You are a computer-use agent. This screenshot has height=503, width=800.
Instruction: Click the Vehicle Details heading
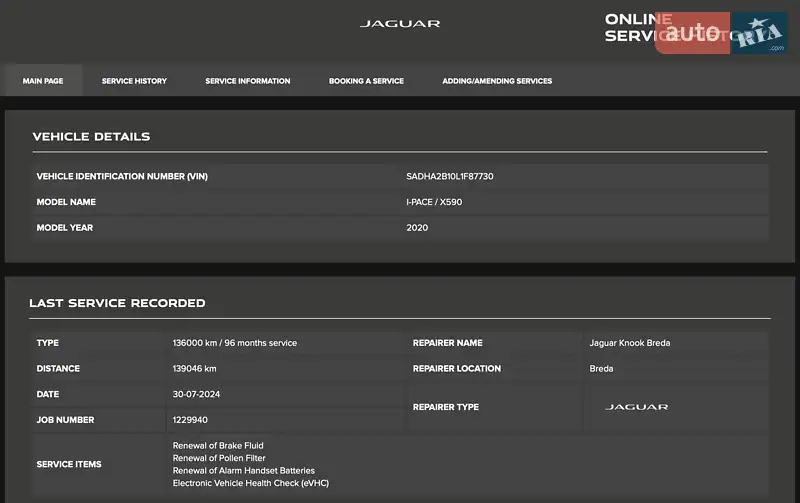(x=91, y=137)
